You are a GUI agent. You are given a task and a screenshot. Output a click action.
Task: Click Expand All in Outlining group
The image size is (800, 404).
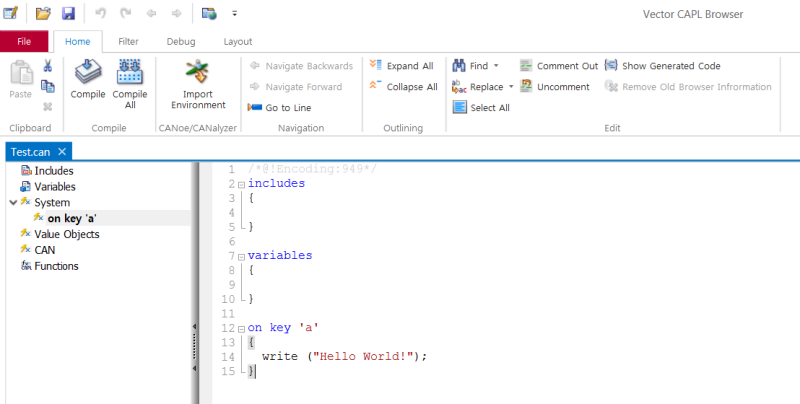(x=402, y=66)
